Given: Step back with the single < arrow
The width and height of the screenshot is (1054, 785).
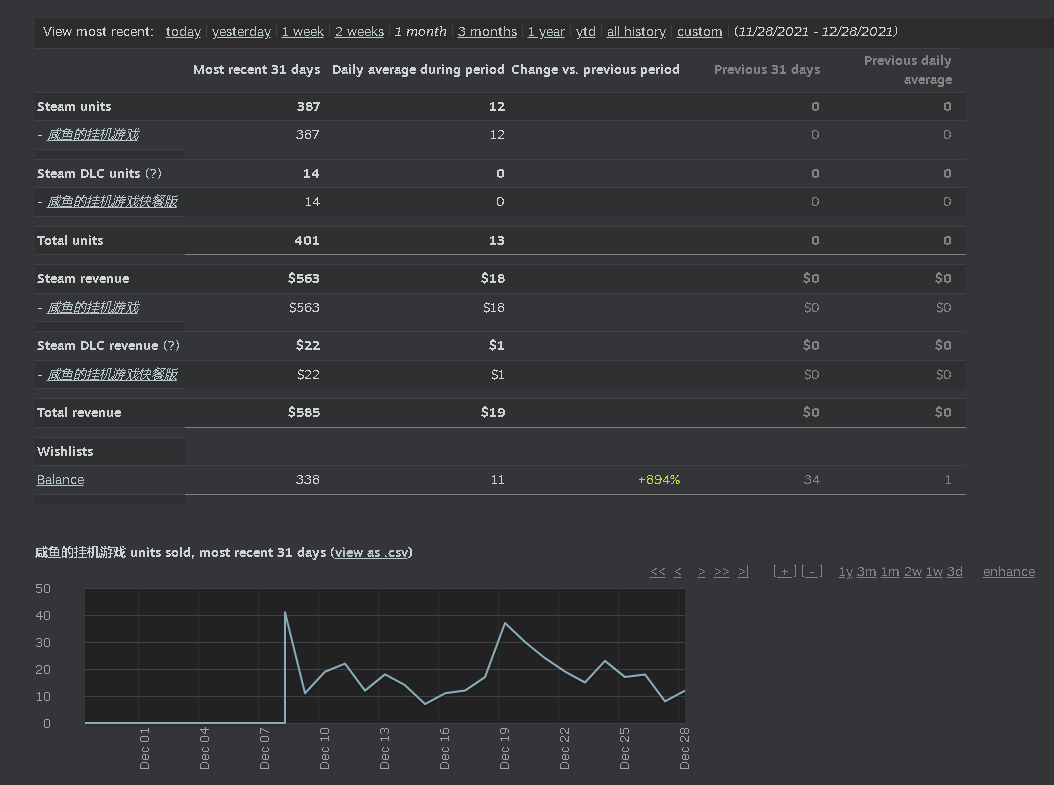Looking at the screenshot, I should click(x=678, y=572).
